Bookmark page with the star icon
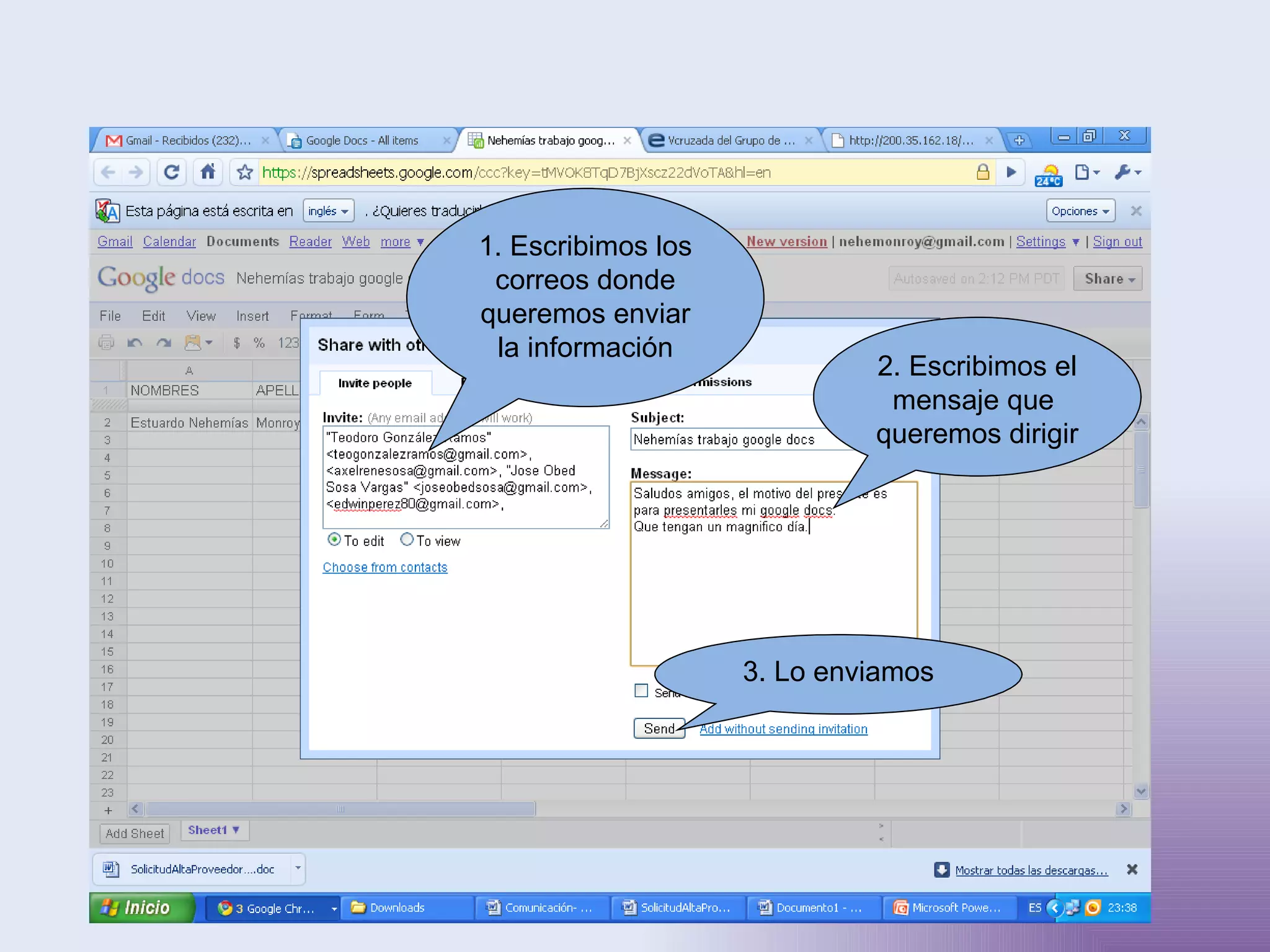The image size is (1270, 952). tap(245, 172)
